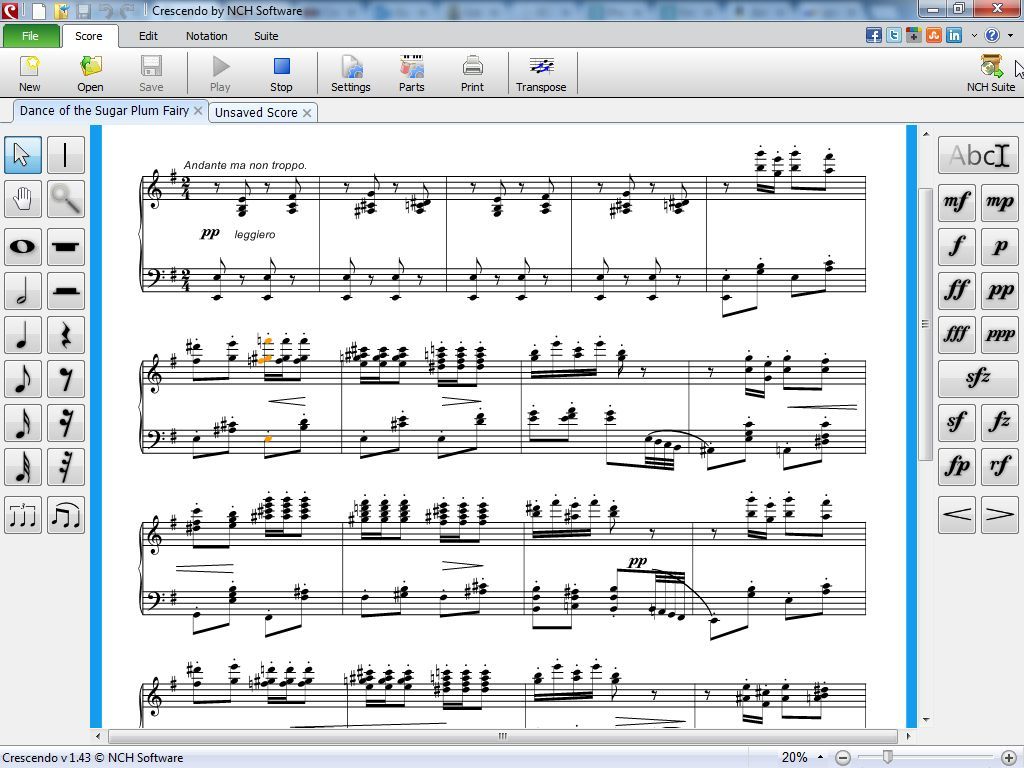Click the zoom in plus button
Image resolution: width=1024 pixels, height=768 pixels.
coord(1010,758)
